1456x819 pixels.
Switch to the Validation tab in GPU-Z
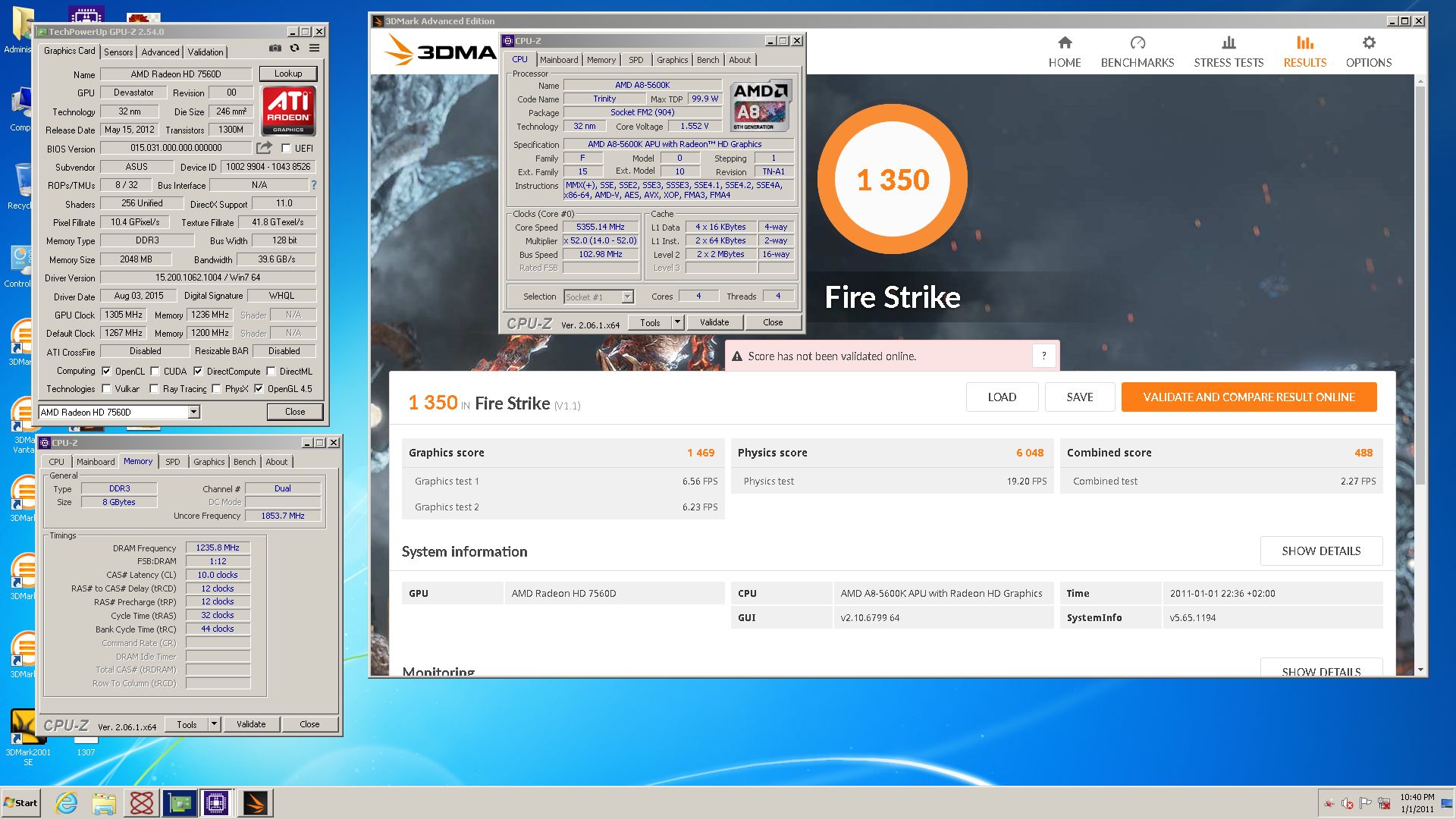206,52
